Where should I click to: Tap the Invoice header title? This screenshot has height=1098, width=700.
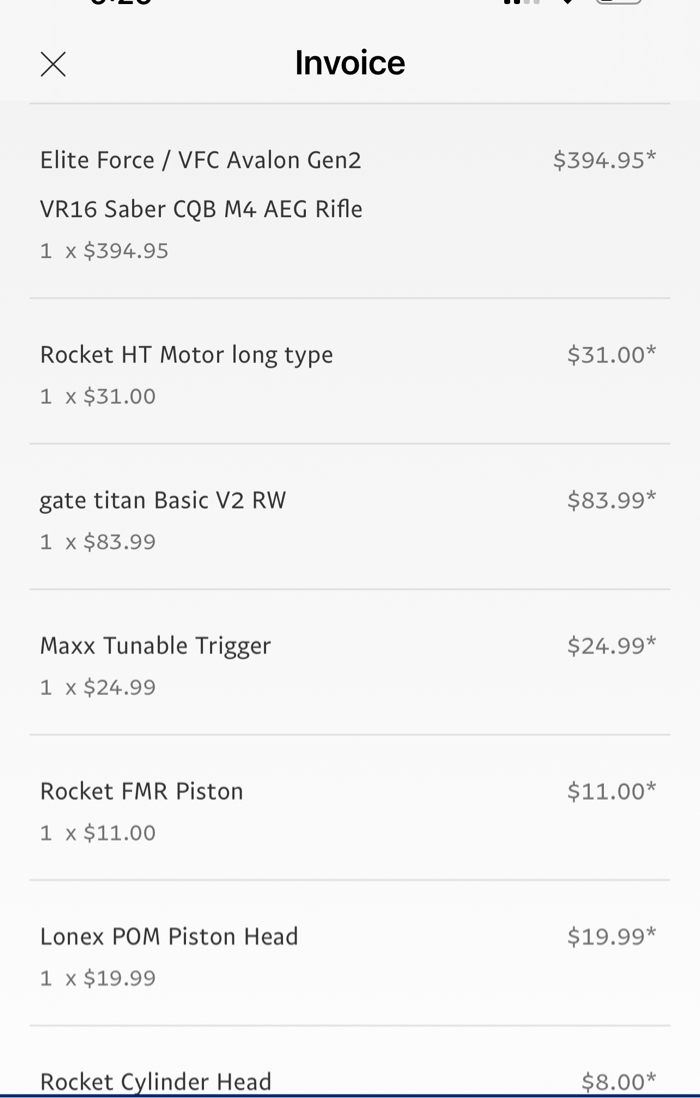(350, 63)
